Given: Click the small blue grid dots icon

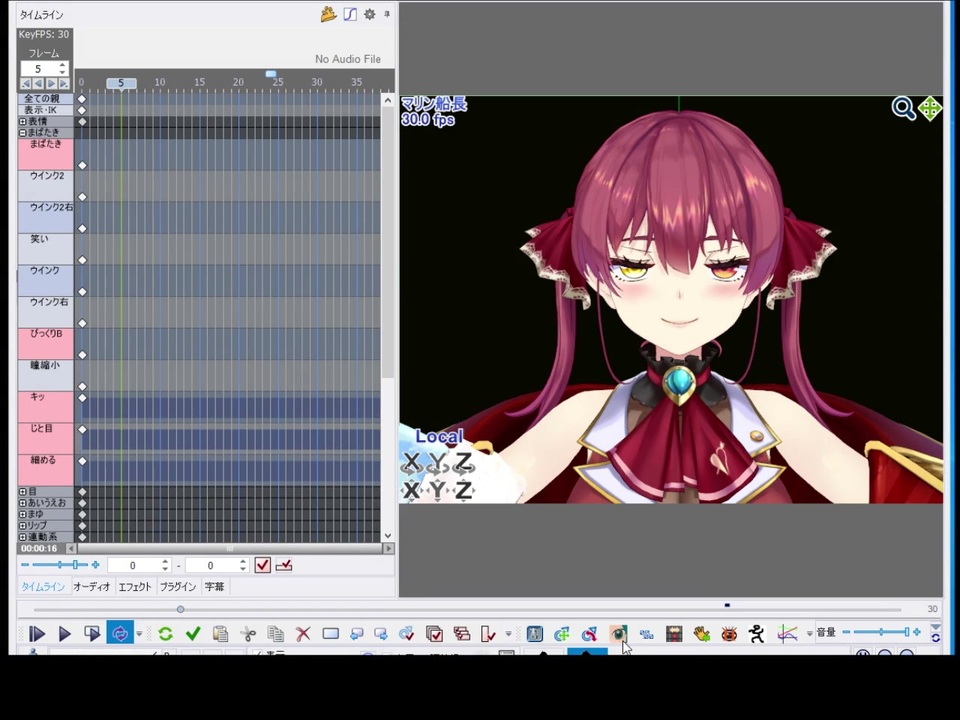Looking at the screenshot, I should (x=646, y=634).
